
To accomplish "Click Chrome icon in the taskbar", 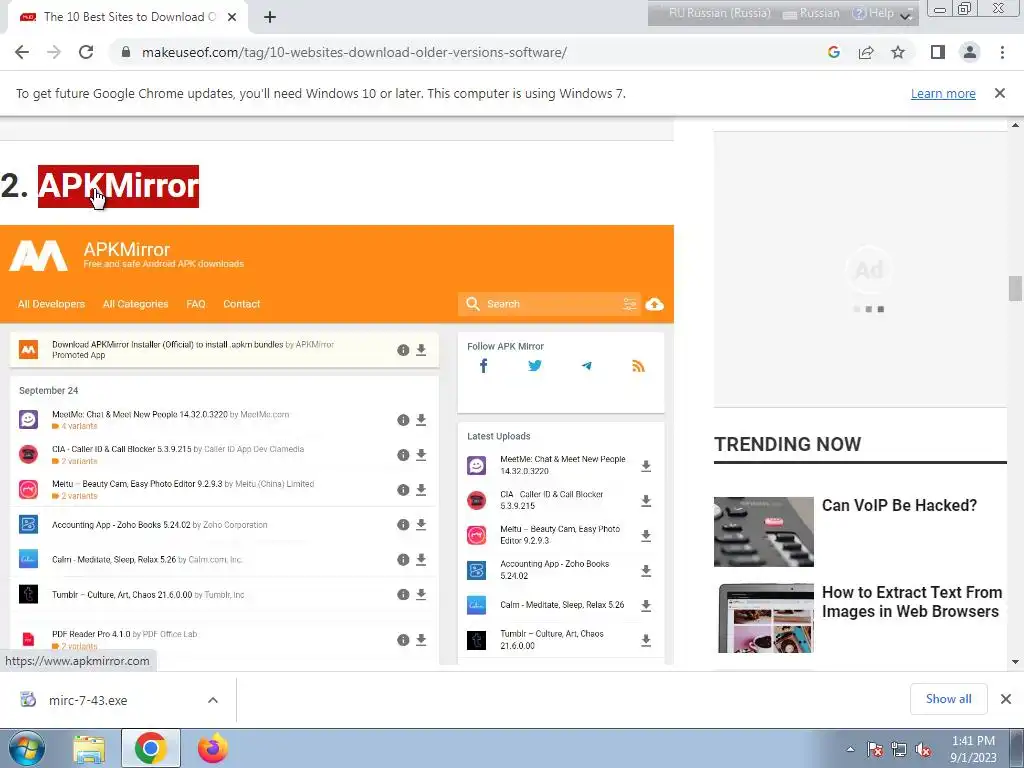I will coord(151,748).
